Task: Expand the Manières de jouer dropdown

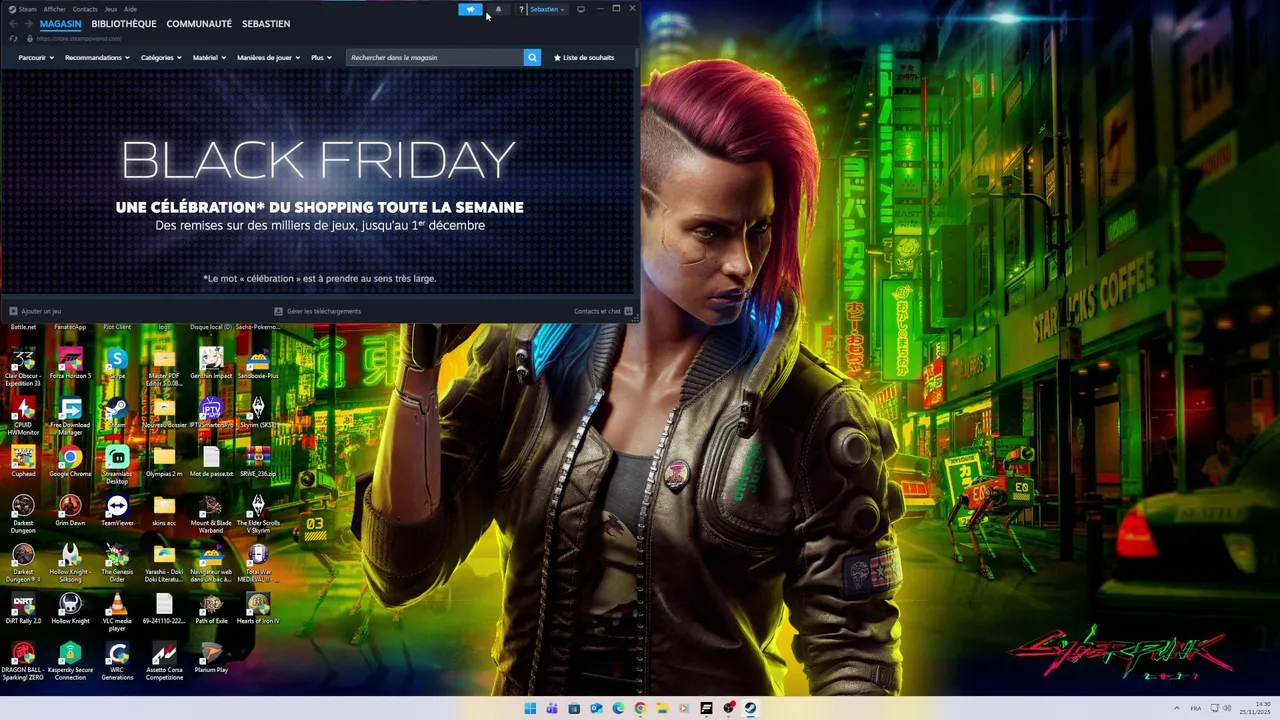Action: pos(269,57)
